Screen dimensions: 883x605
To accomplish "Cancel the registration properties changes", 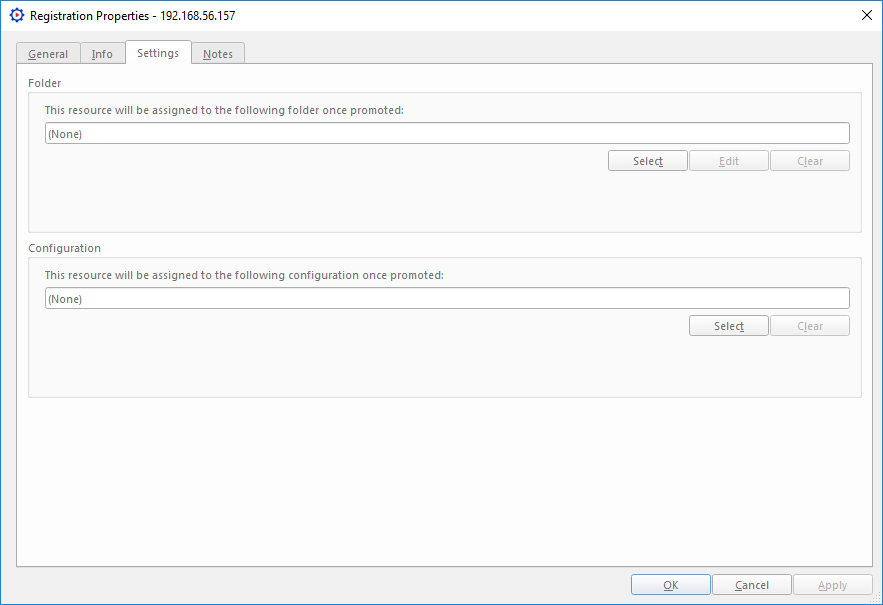I will [x=752, y=585].
